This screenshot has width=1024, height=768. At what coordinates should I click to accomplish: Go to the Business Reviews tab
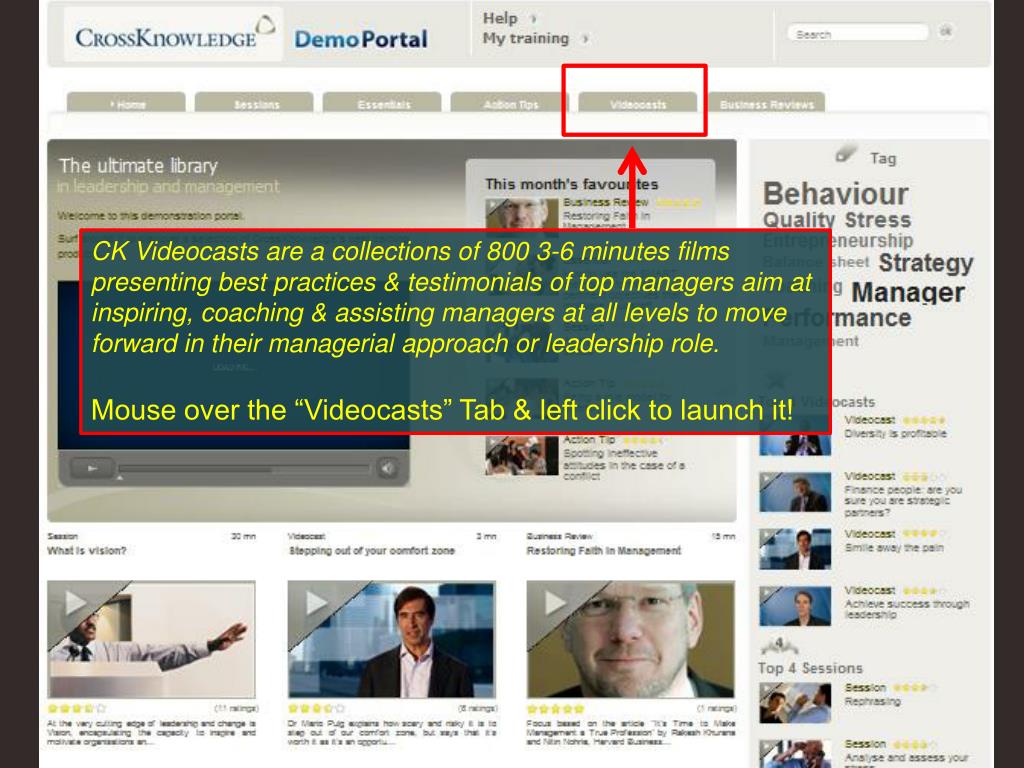tap(767, 103)
